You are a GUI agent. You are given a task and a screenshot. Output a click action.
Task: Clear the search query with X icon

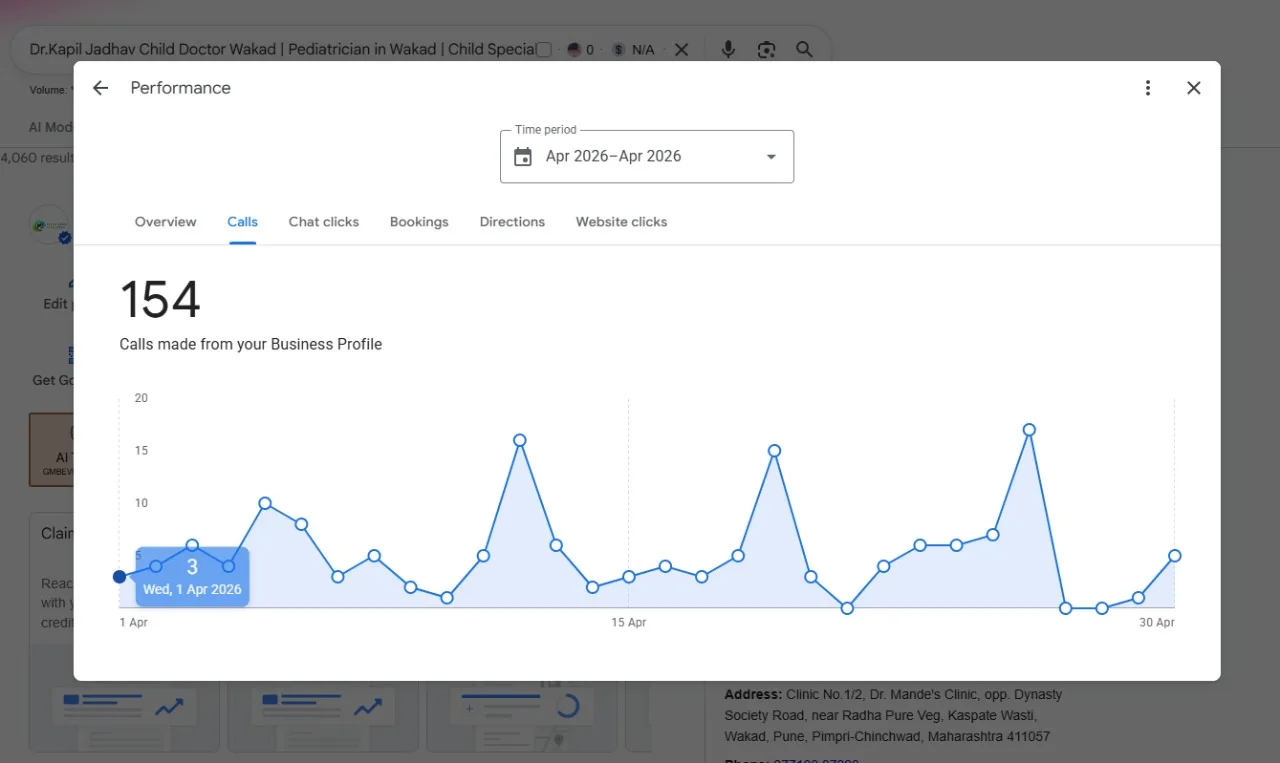tap(681, 49)
